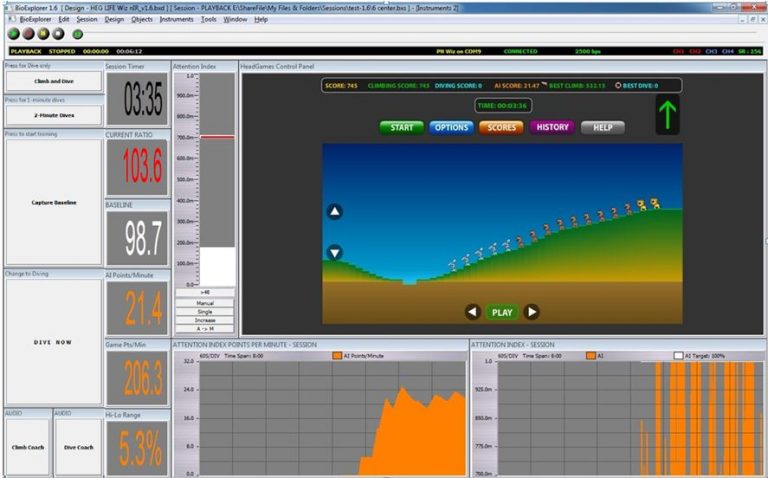Open the Design menu
This screenshot has width=768, height=478.
pyautogui.click(x=114, y=19)
